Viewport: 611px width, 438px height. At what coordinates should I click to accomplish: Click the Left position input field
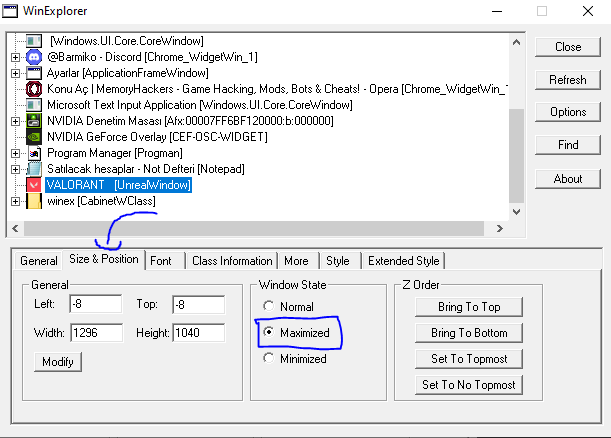(96, 304)
